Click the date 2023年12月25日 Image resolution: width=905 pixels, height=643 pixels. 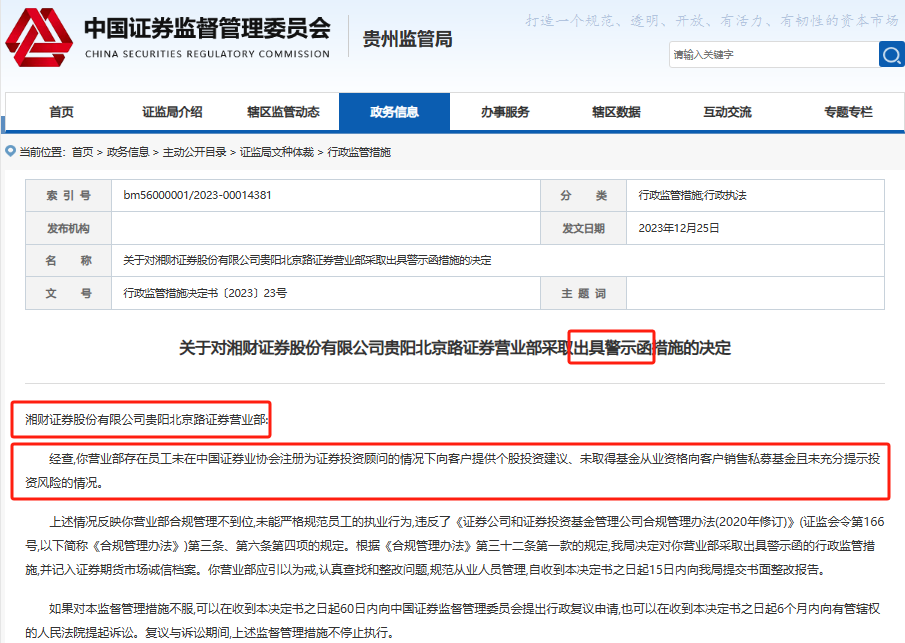click(679, 228)
